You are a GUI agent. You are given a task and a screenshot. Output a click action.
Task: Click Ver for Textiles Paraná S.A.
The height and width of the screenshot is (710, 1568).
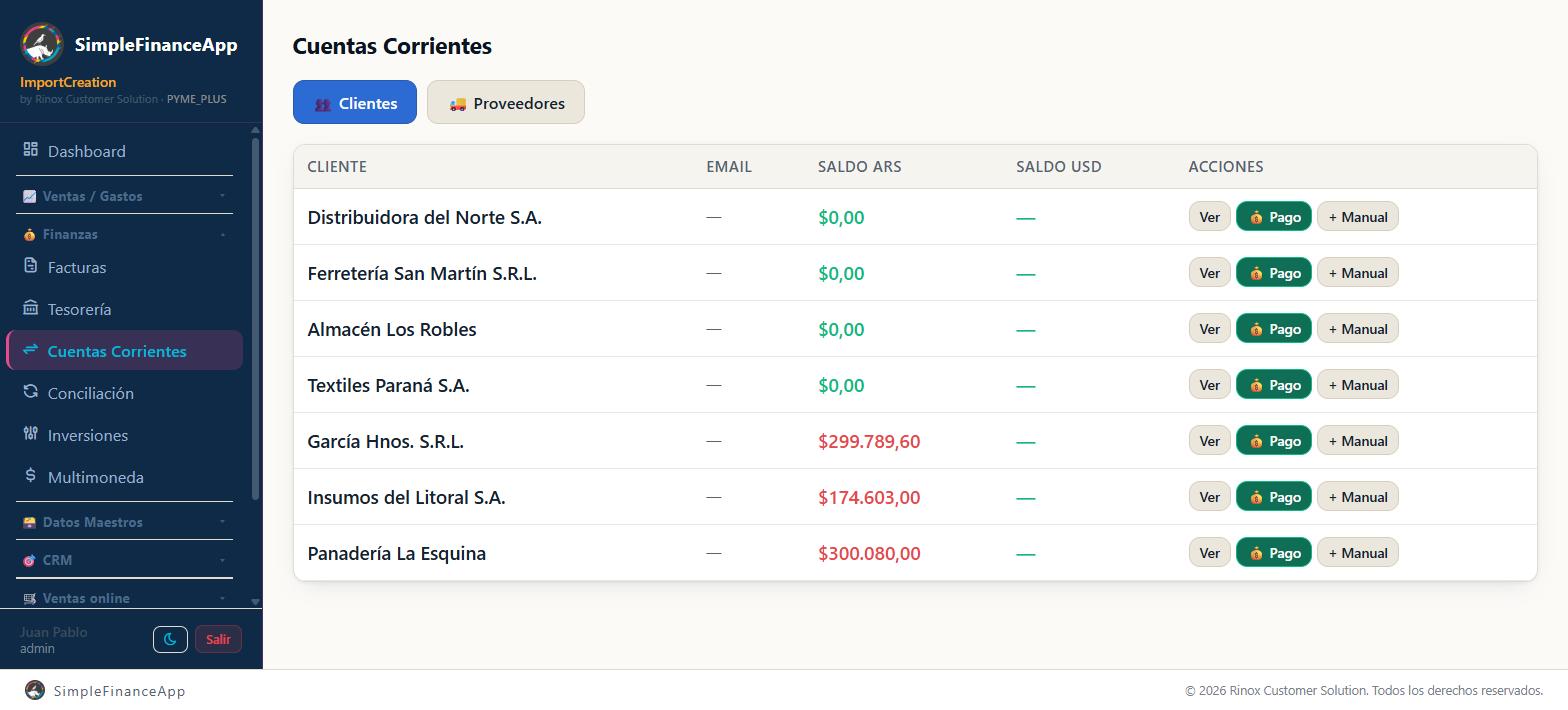click(1210, 385)
